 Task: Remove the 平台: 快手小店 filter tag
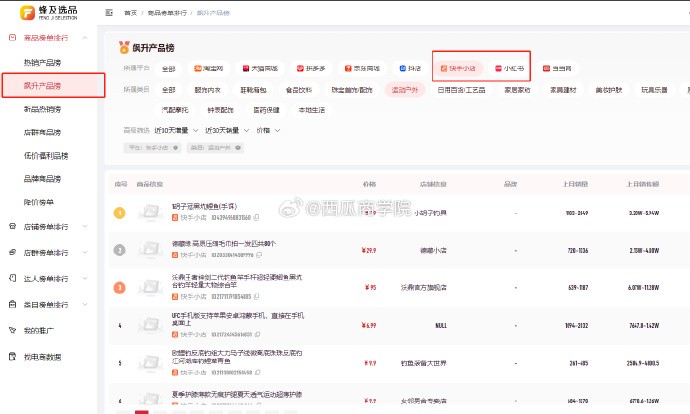176,148
